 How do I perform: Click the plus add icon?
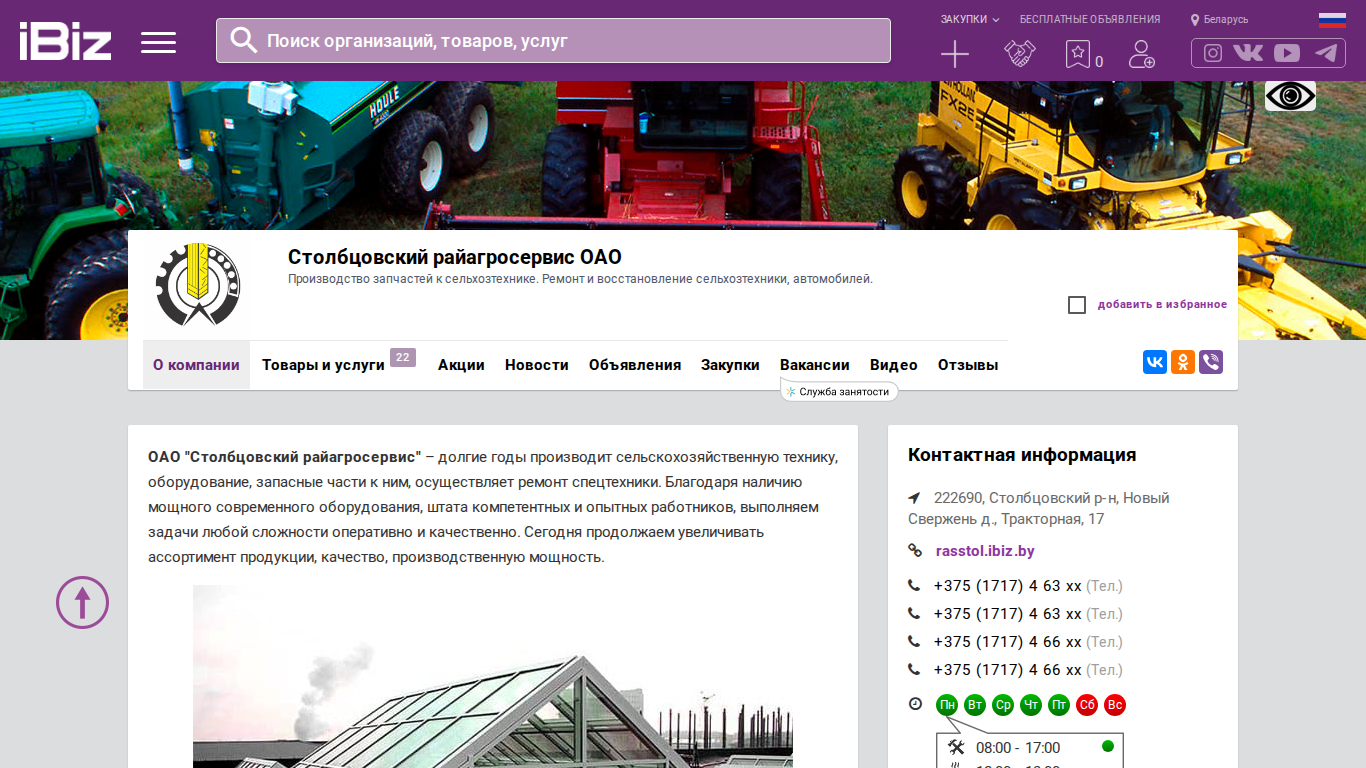pos(955,54)
